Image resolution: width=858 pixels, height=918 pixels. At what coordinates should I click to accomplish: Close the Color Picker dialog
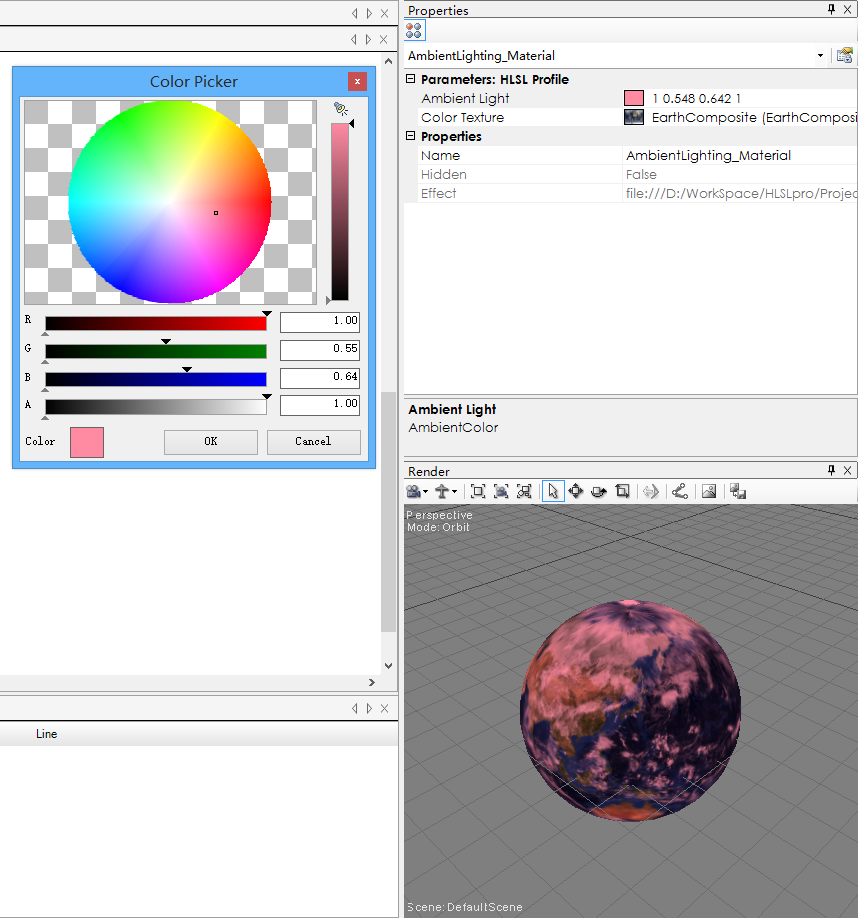pyautogui.click(x=357, y=81)
